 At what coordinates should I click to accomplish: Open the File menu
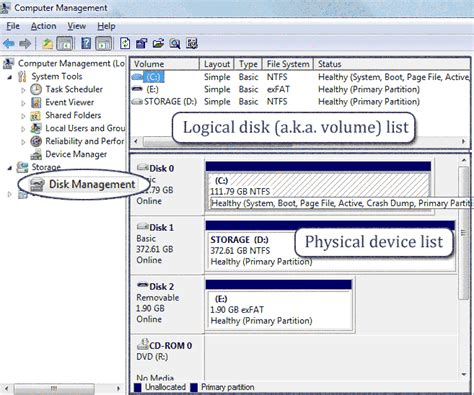coord(13,26)
